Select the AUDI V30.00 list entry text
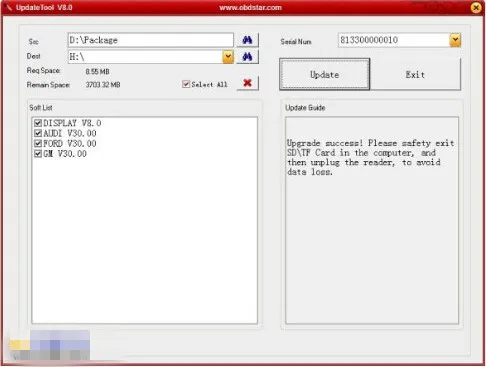This screenshot has width=486, height=367. (70, 133)
